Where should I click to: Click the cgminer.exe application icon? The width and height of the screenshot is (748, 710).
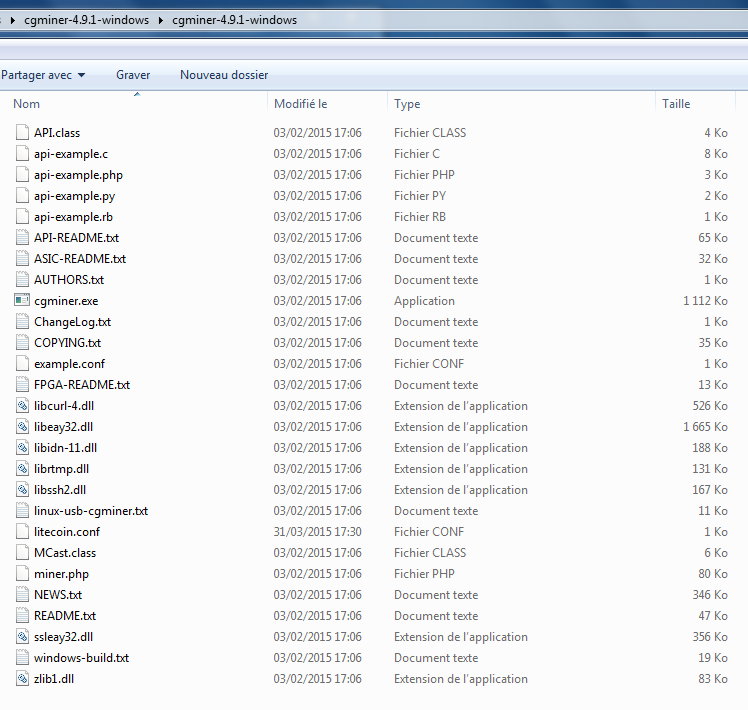tap(23, 301)
